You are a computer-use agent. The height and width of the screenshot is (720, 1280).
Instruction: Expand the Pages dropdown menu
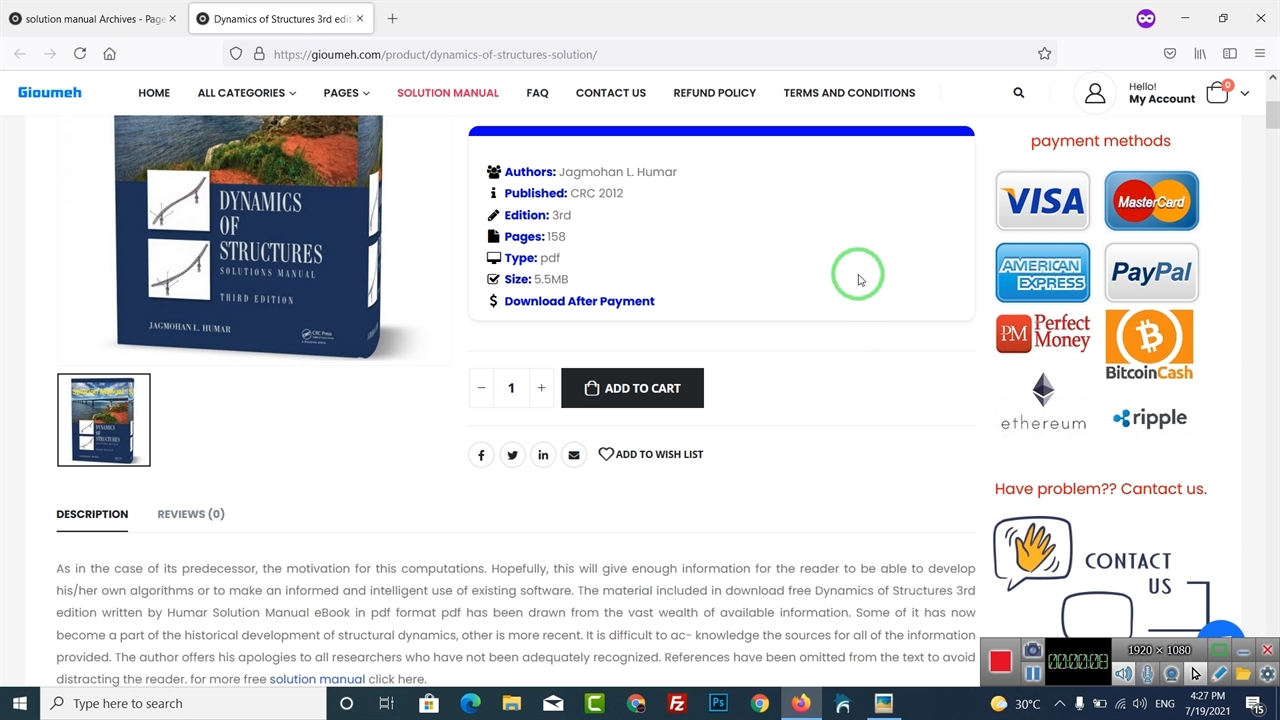(x=346, y=93)
